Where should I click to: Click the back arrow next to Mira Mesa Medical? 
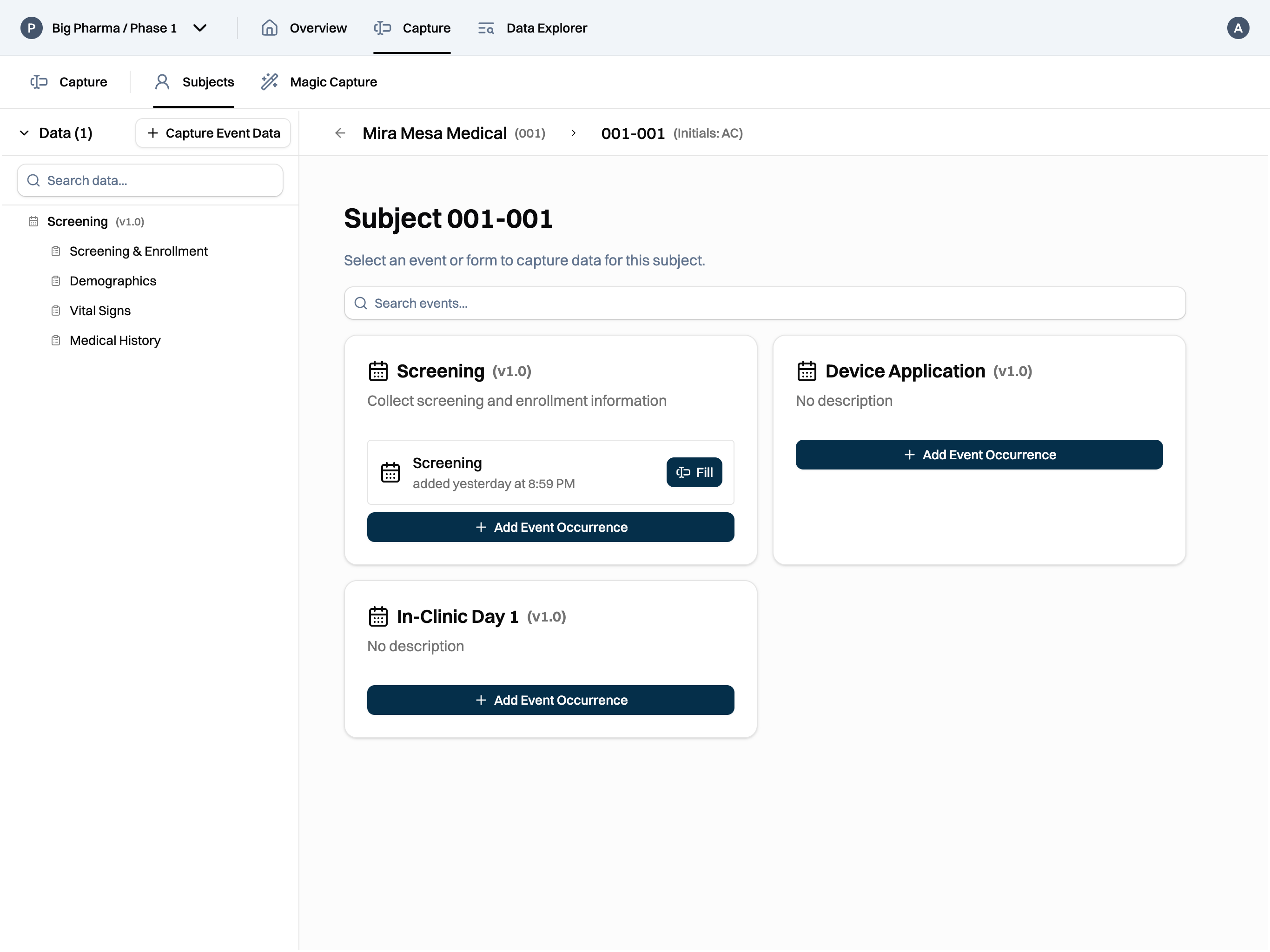coord(340,133)
